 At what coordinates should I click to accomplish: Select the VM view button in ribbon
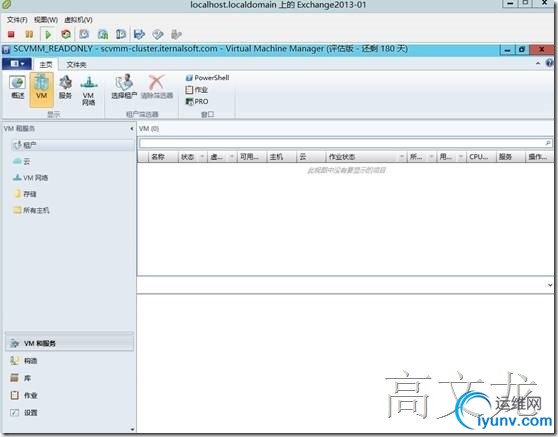tap(42, 89)
